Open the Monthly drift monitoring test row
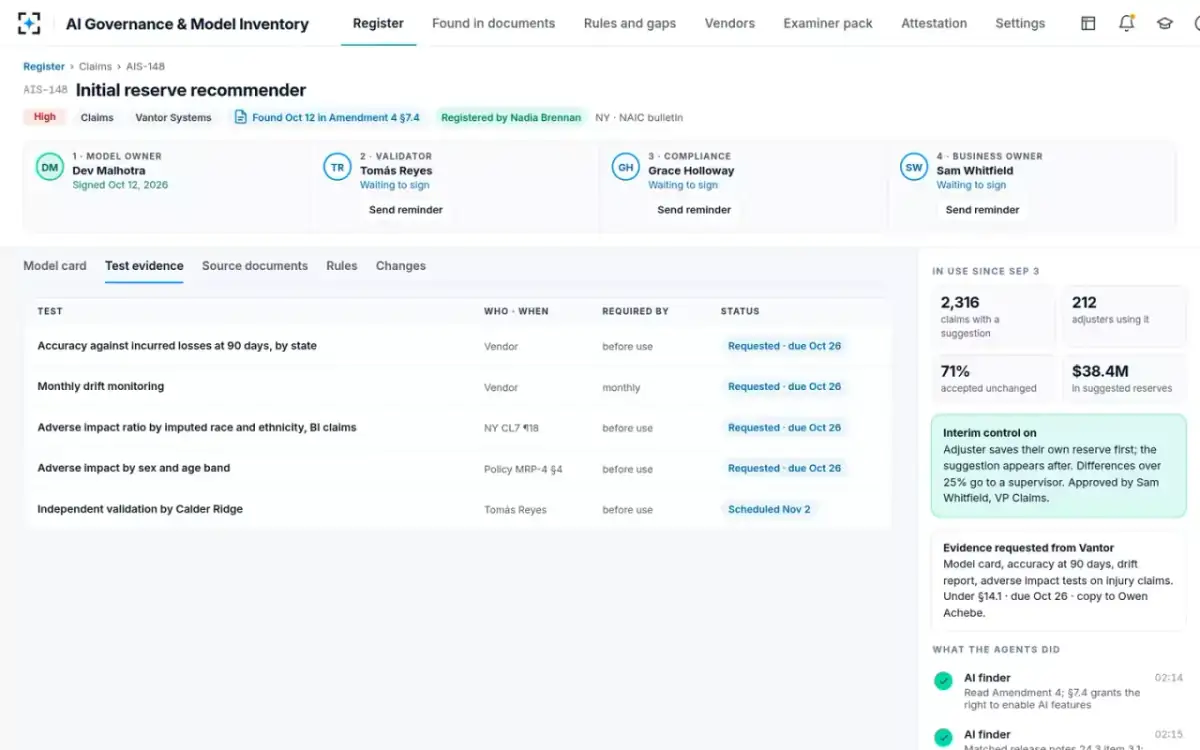Screen dimensions: 1200x750 (x=457, y=387)
